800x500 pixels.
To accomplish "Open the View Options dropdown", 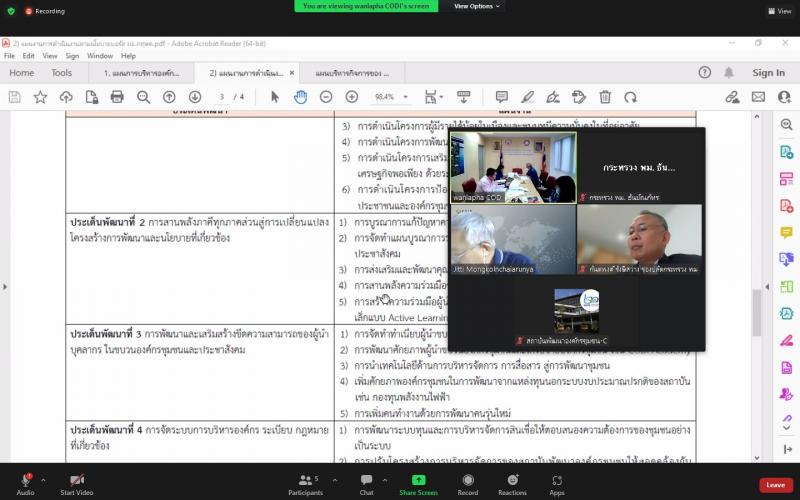I will (x=477, y=6).
